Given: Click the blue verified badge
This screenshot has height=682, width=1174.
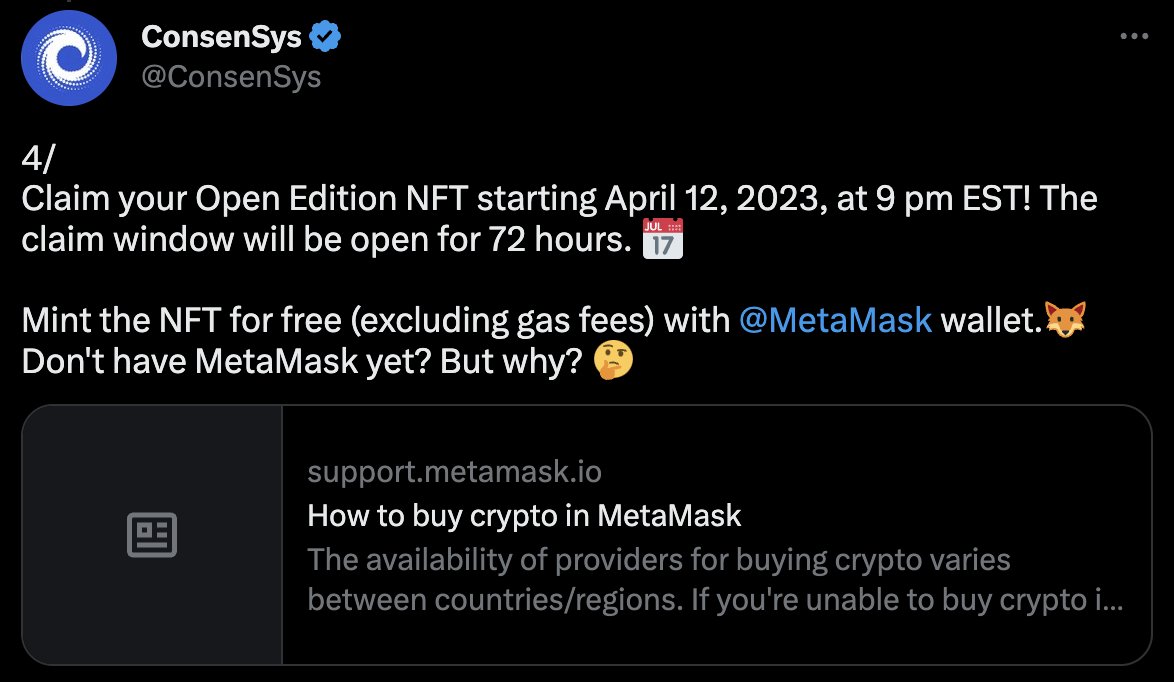Looking at the screenshot, I should pos(325,37).
